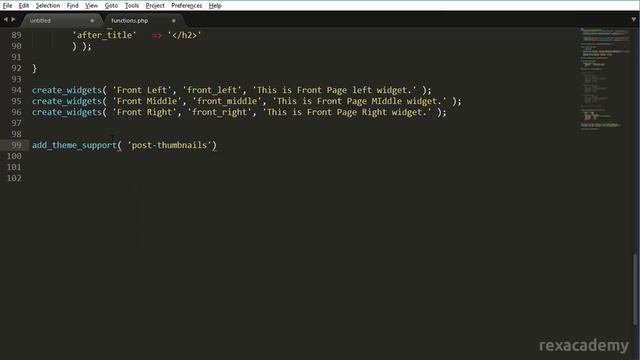Open the Help menu
The width and height of the screenshot is (640, 360).
(x=215, y=6)
